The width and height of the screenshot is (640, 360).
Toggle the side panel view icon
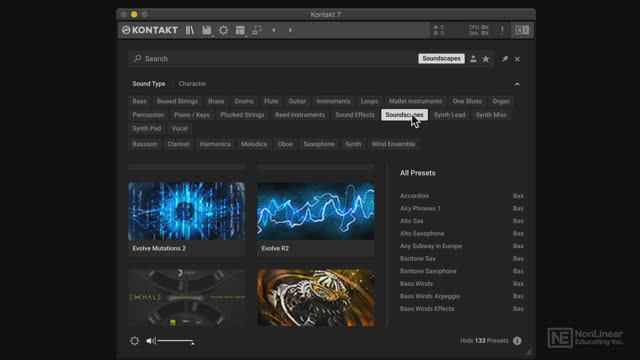522,30
